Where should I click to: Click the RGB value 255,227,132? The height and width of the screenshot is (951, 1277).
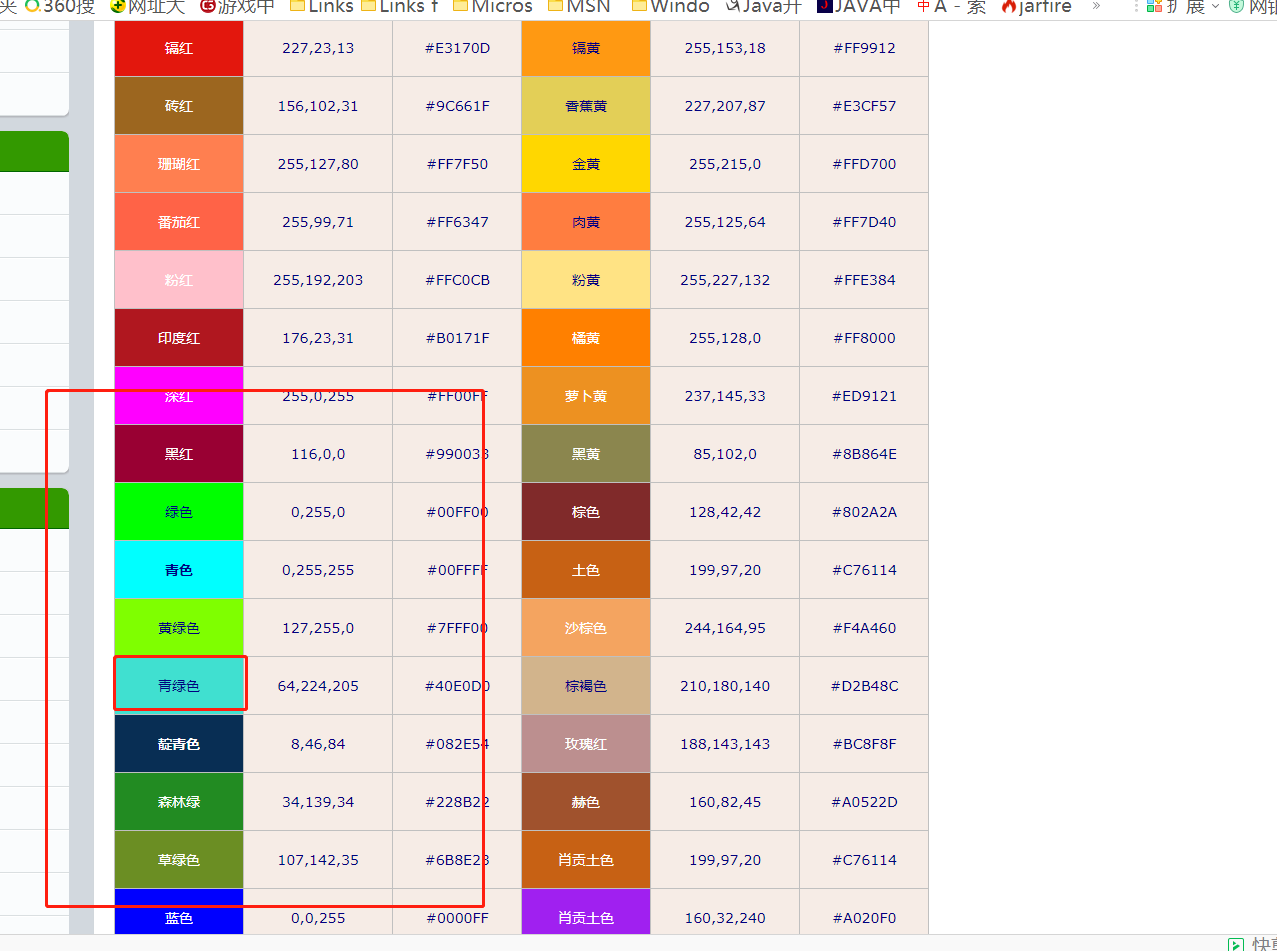(725, 280)
